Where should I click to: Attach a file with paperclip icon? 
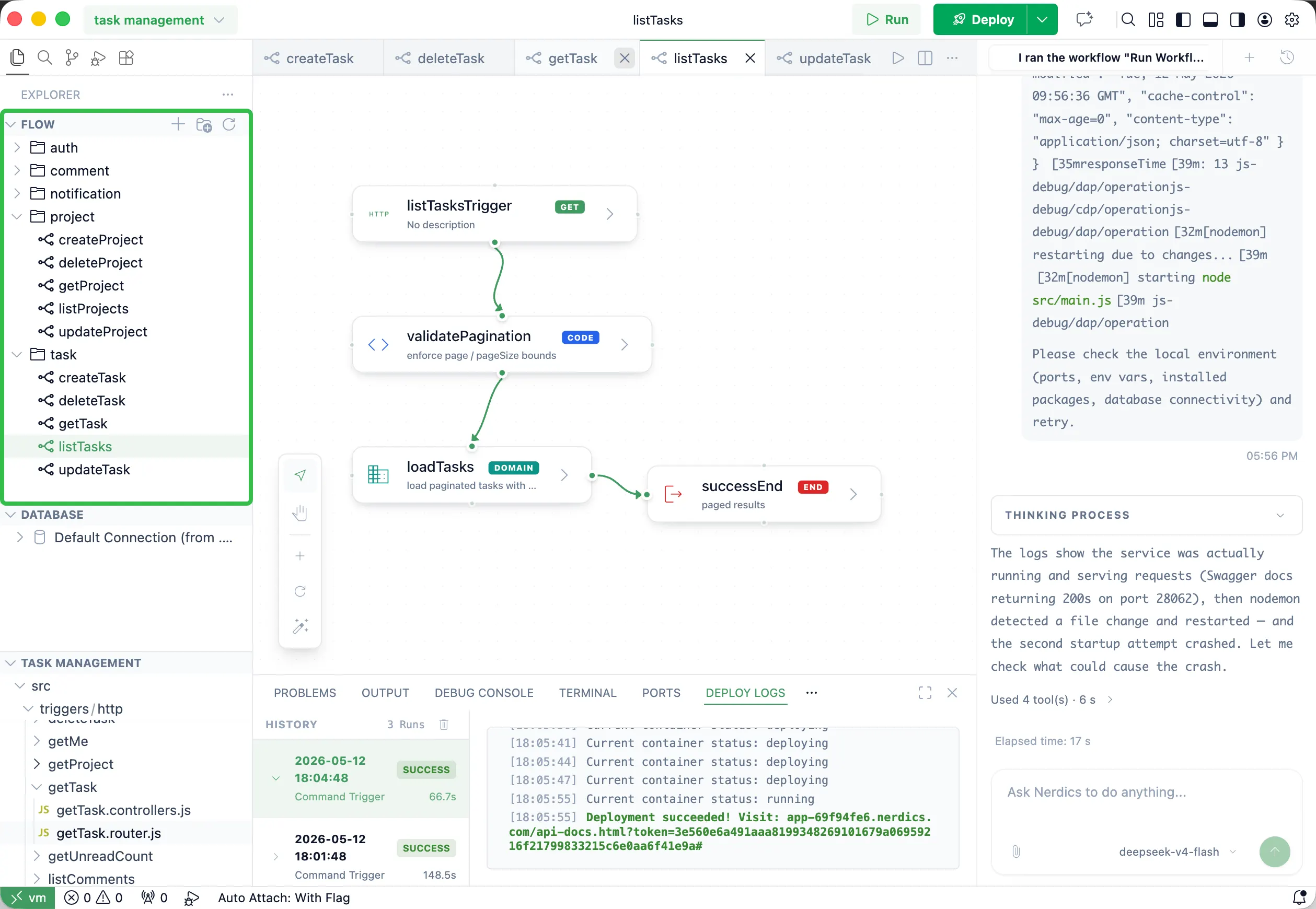[1016, 851]
